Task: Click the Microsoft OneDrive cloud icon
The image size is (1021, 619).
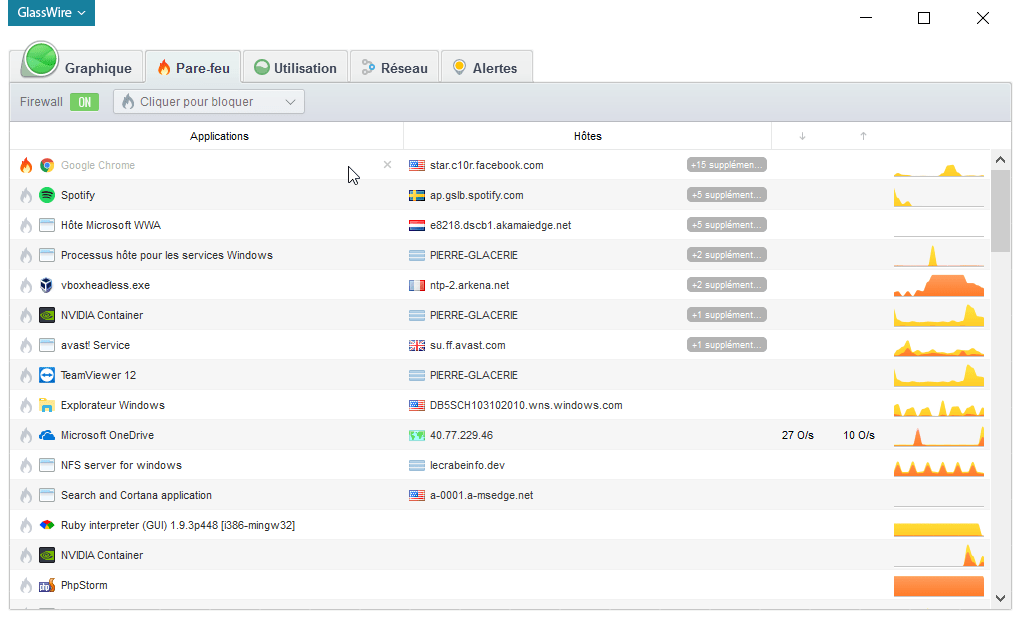Action: pyautogui.click(x=47, y=435)
